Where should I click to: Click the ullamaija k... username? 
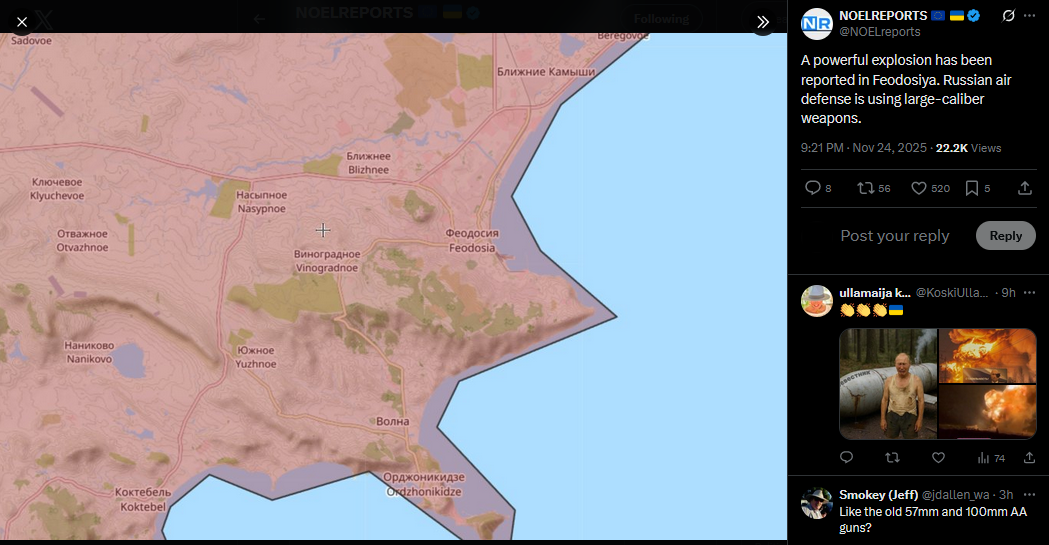click(874, 293)
